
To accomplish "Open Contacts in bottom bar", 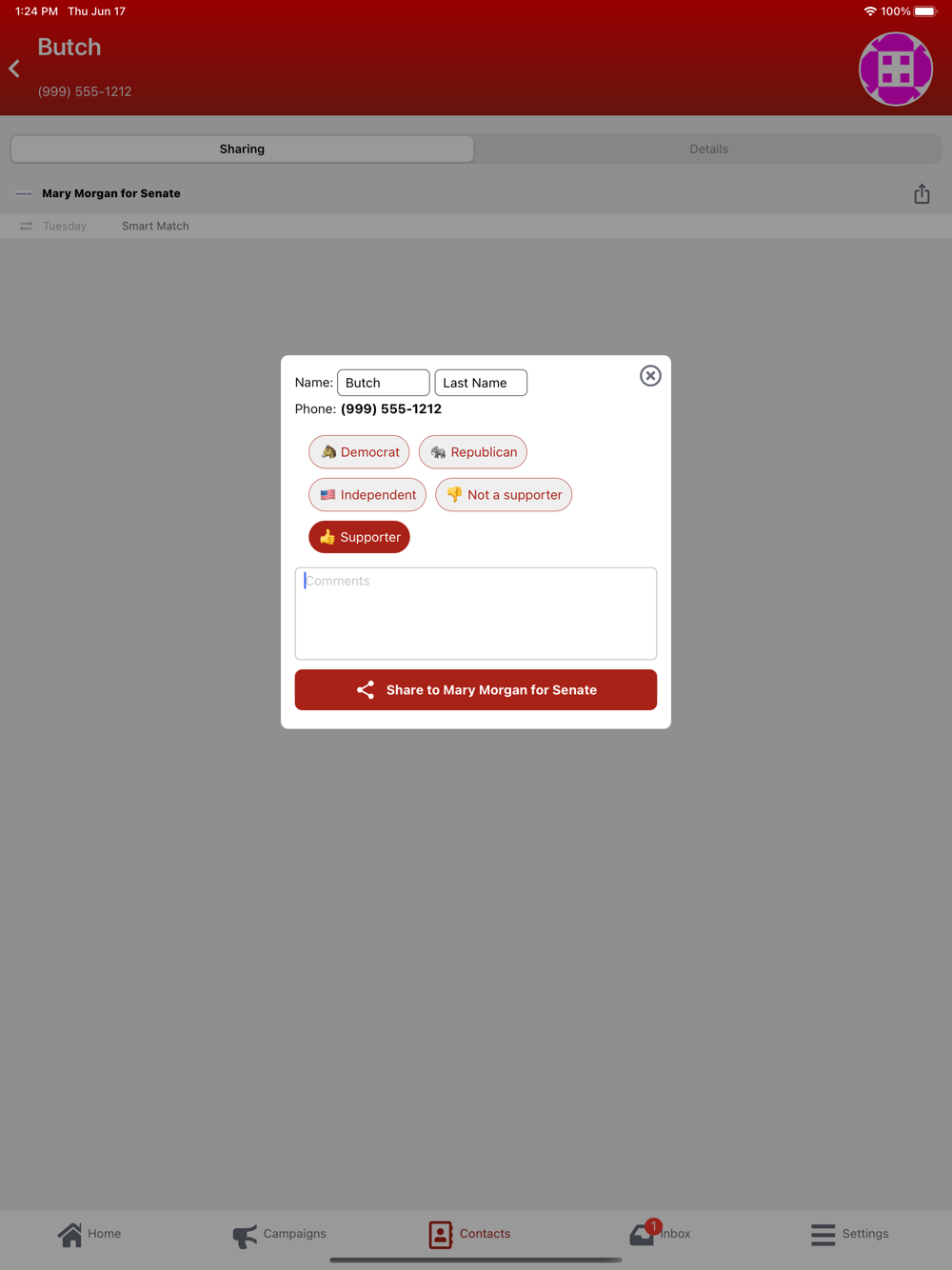I will [470, 1234].
